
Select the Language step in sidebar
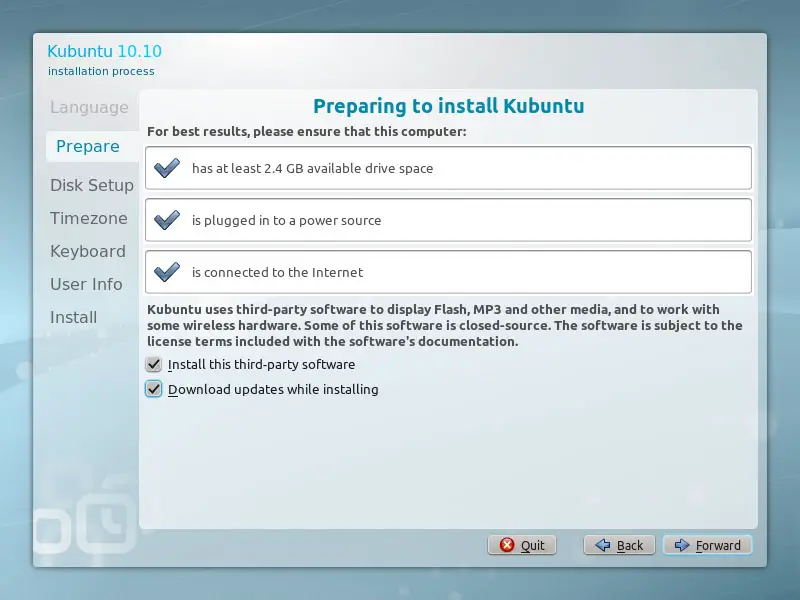coord(89,108)
